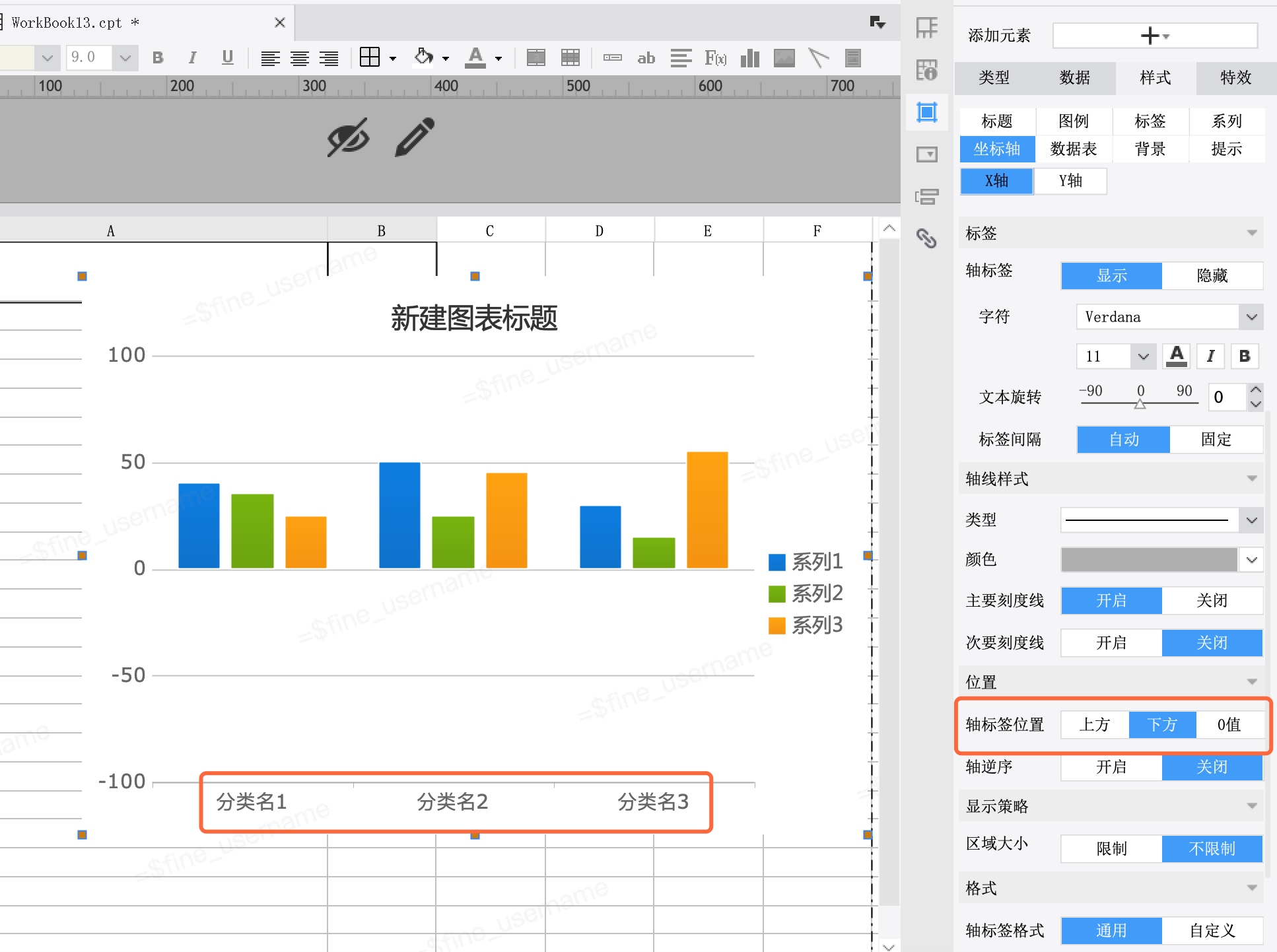Turn minor tick marks to 开启
This screenshot has height=952, width=1277.
coord(1112,642)
